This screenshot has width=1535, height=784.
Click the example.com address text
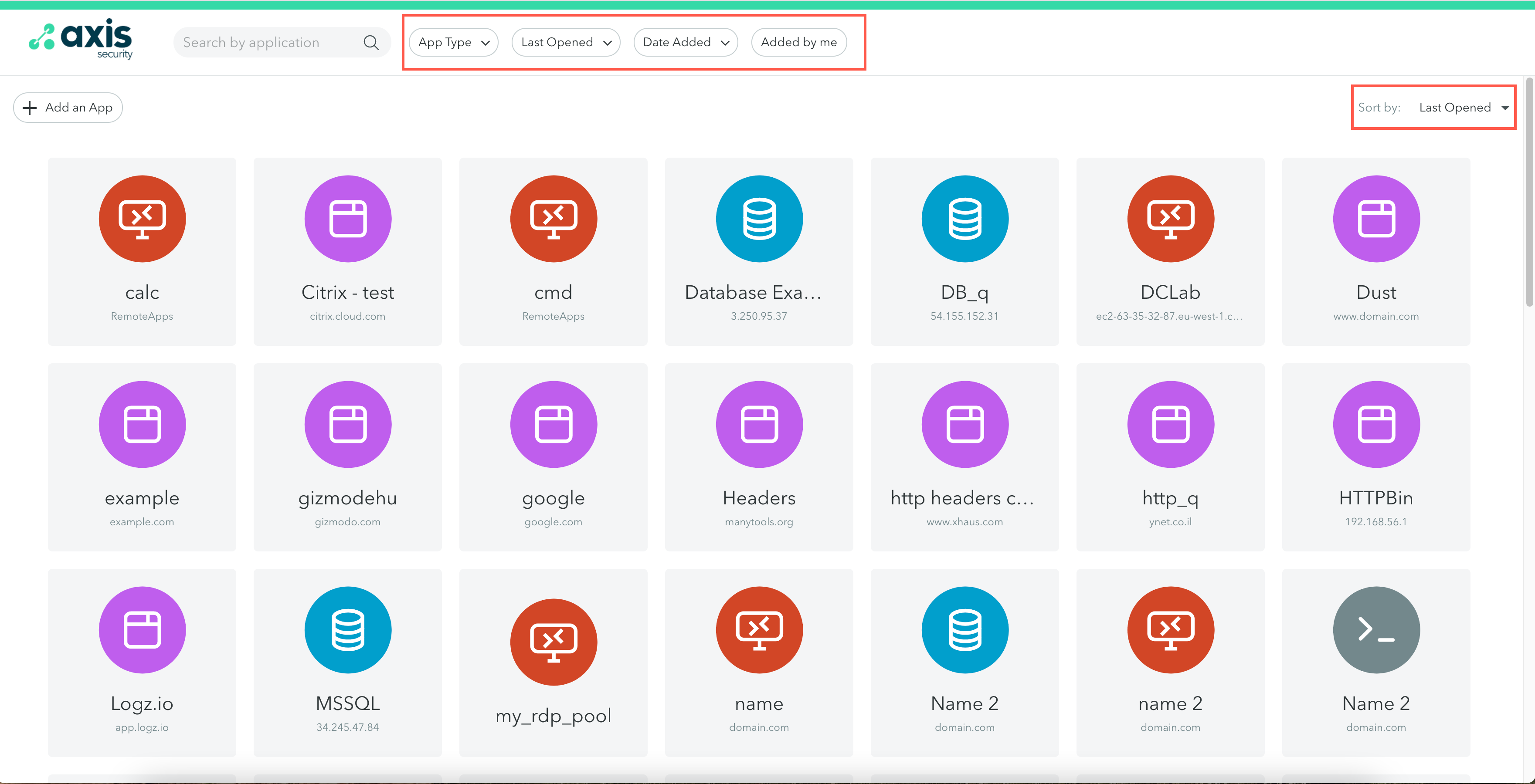142,522
